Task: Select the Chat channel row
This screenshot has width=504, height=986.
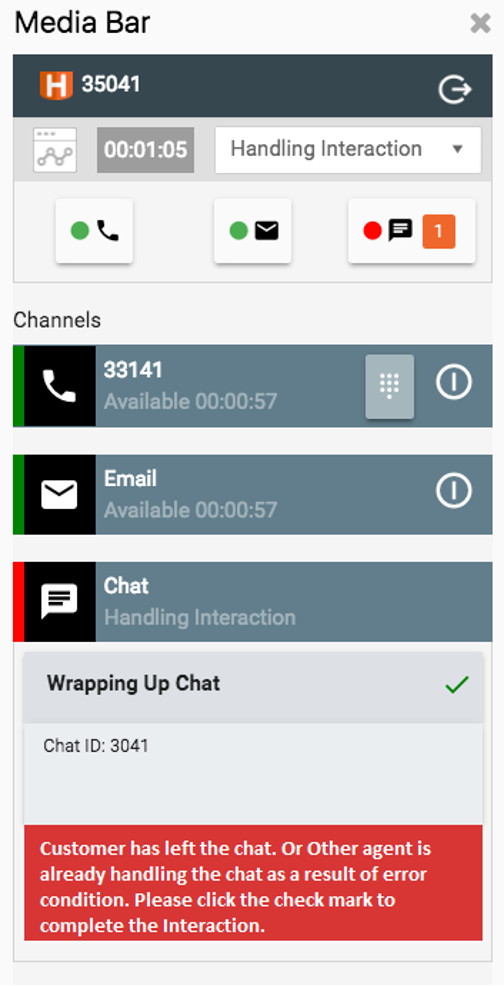Action: click(252, 602)
